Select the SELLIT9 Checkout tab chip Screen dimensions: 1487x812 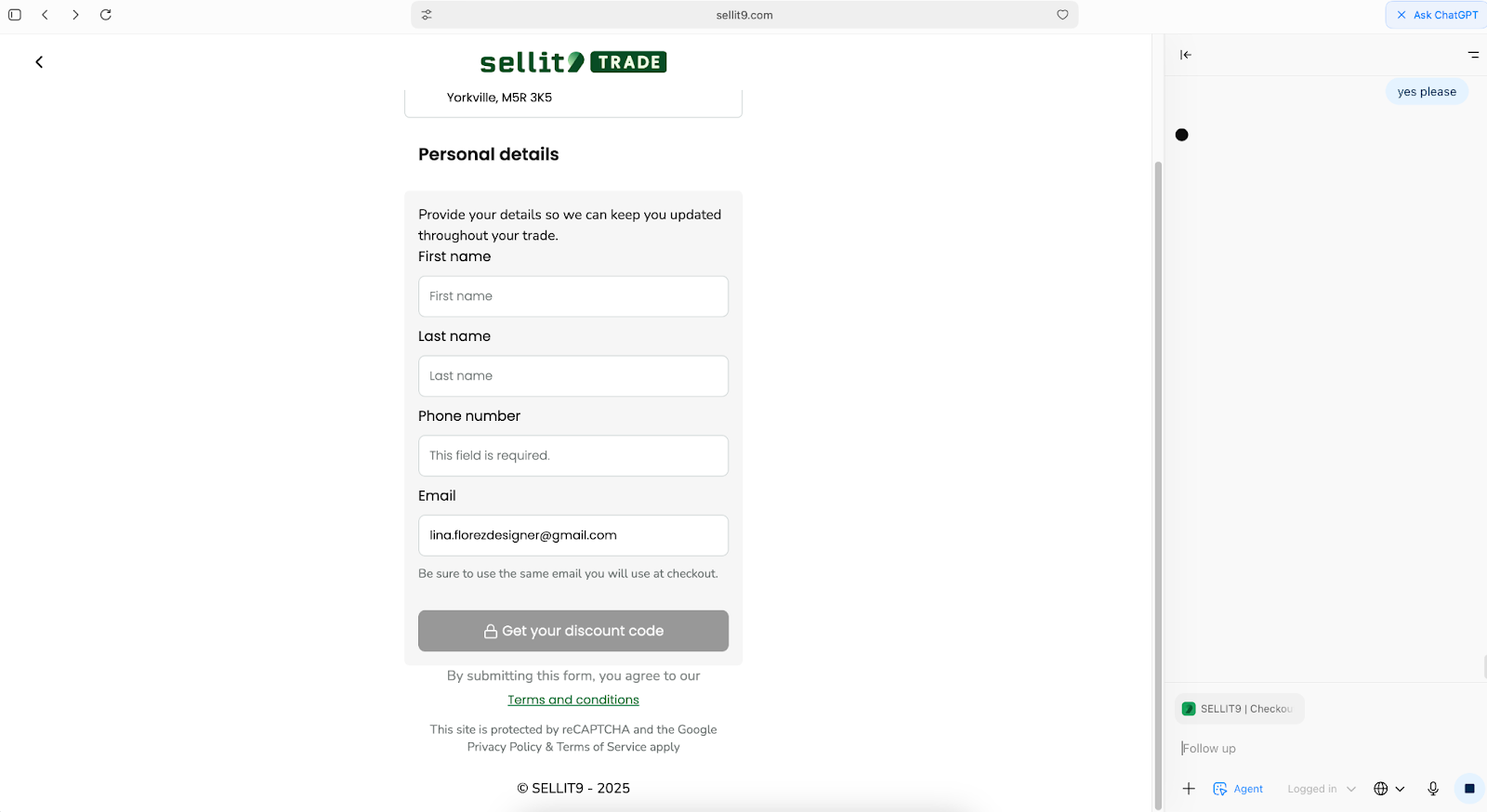[x=1240, y=709]
